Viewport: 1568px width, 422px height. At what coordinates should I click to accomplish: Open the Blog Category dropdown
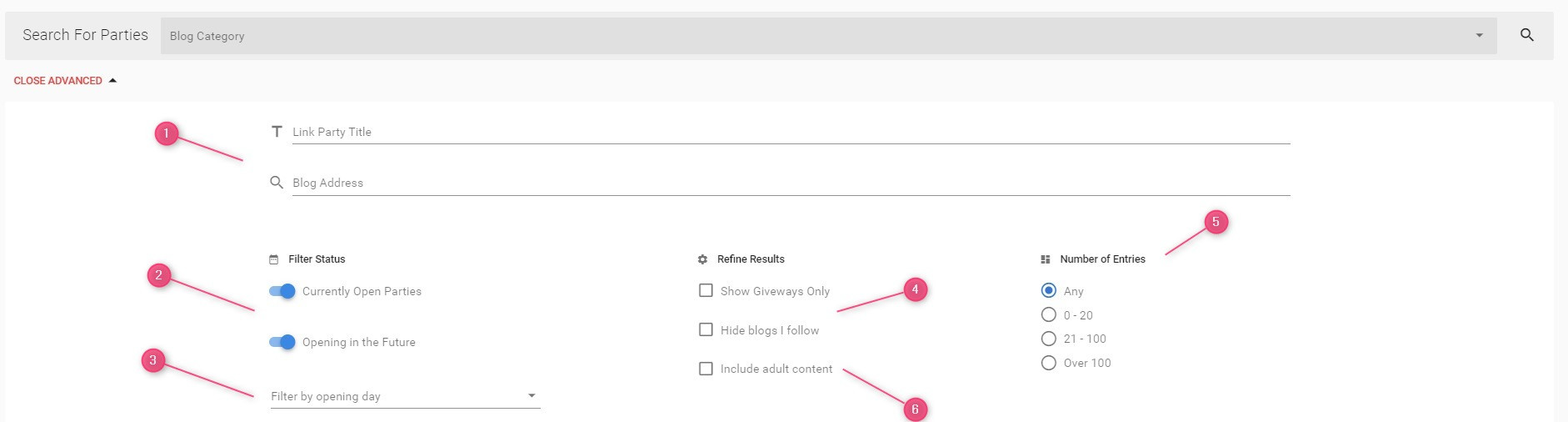point(829,36)
